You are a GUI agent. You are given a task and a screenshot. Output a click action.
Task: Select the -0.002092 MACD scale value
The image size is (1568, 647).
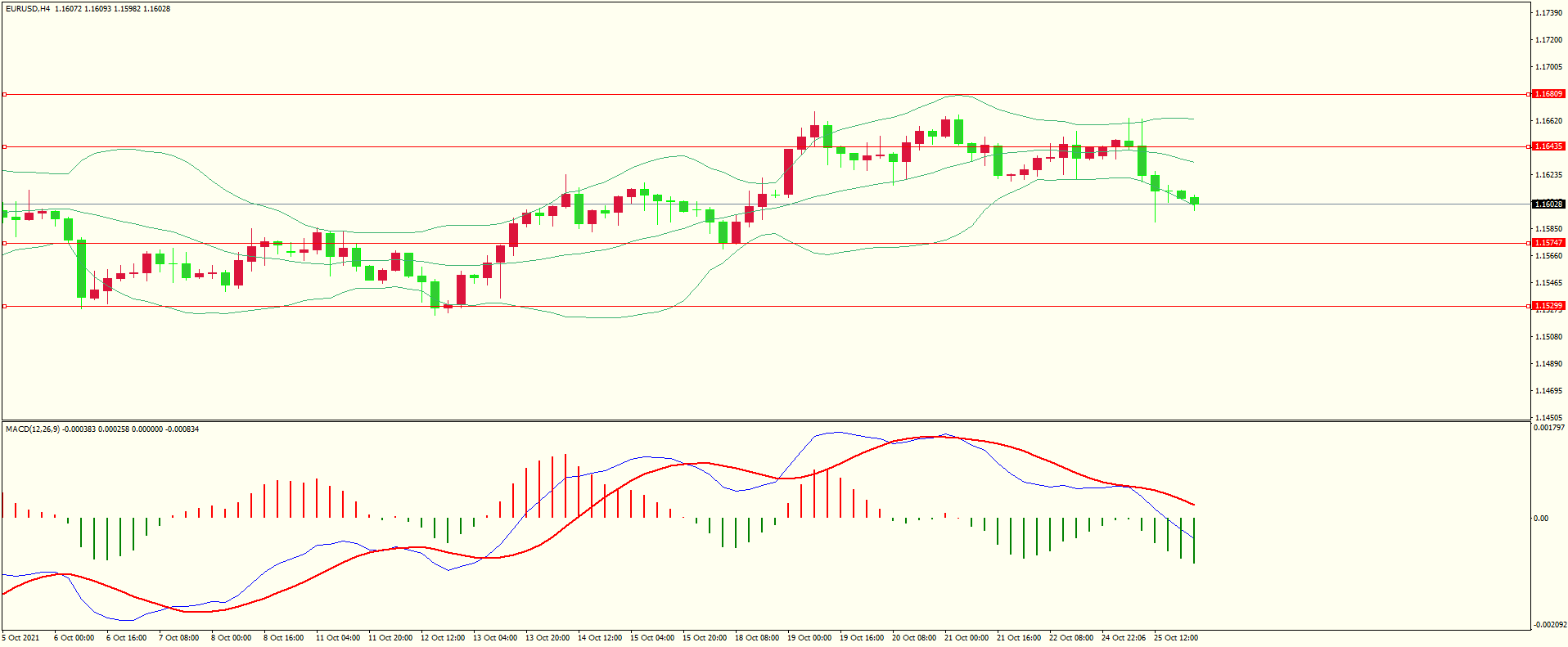point(1549,625)
